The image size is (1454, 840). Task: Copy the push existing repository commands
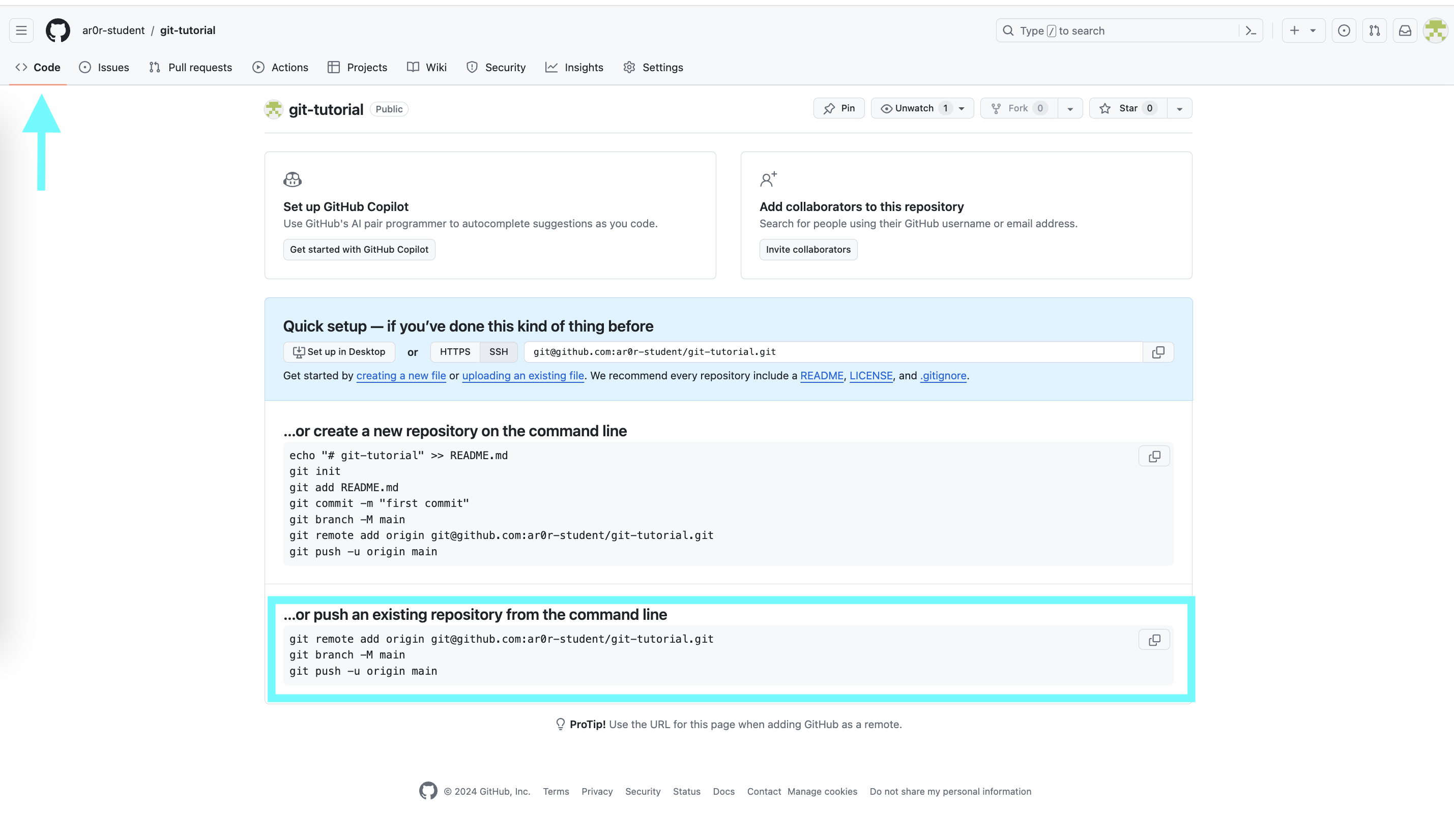coord(1154,640)
